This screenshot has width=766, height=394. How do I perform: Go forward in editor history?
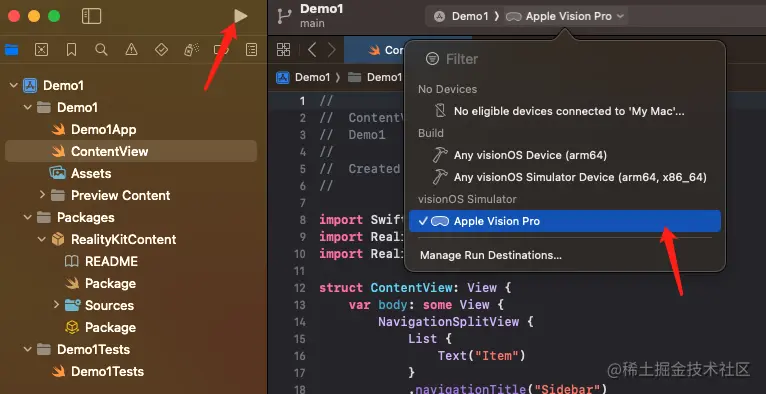332,49
